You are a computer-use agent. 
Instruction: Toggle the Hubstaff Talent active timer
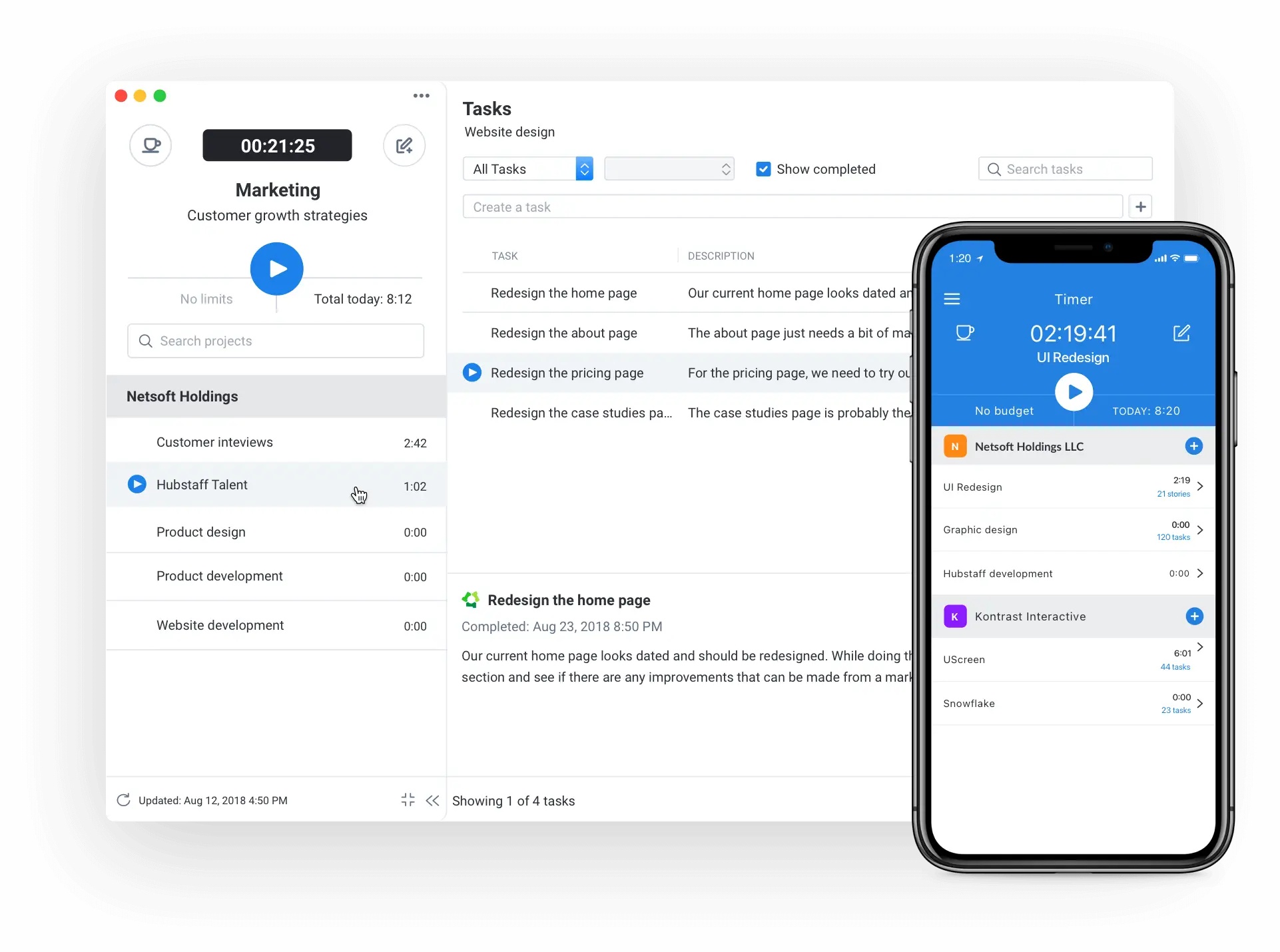click(136, 484)
